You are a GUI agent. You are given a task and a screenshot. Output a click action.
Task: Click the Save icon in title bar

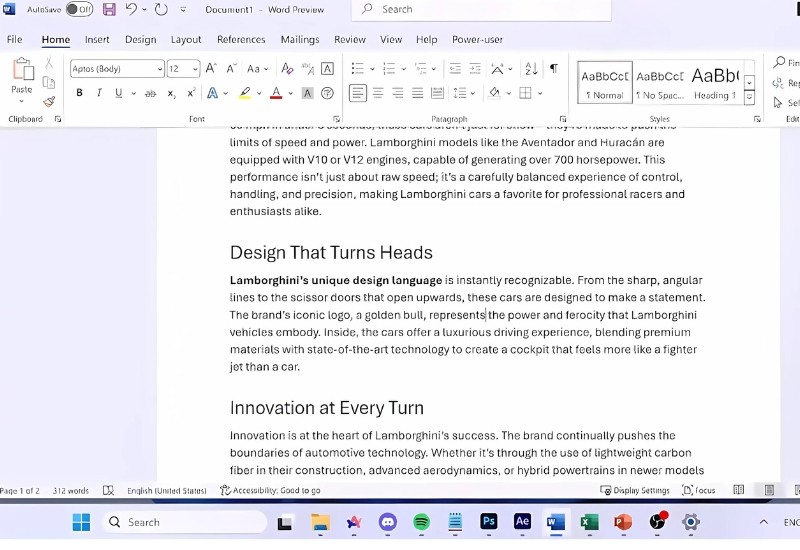pyautogui.click(x=109, y=9)
